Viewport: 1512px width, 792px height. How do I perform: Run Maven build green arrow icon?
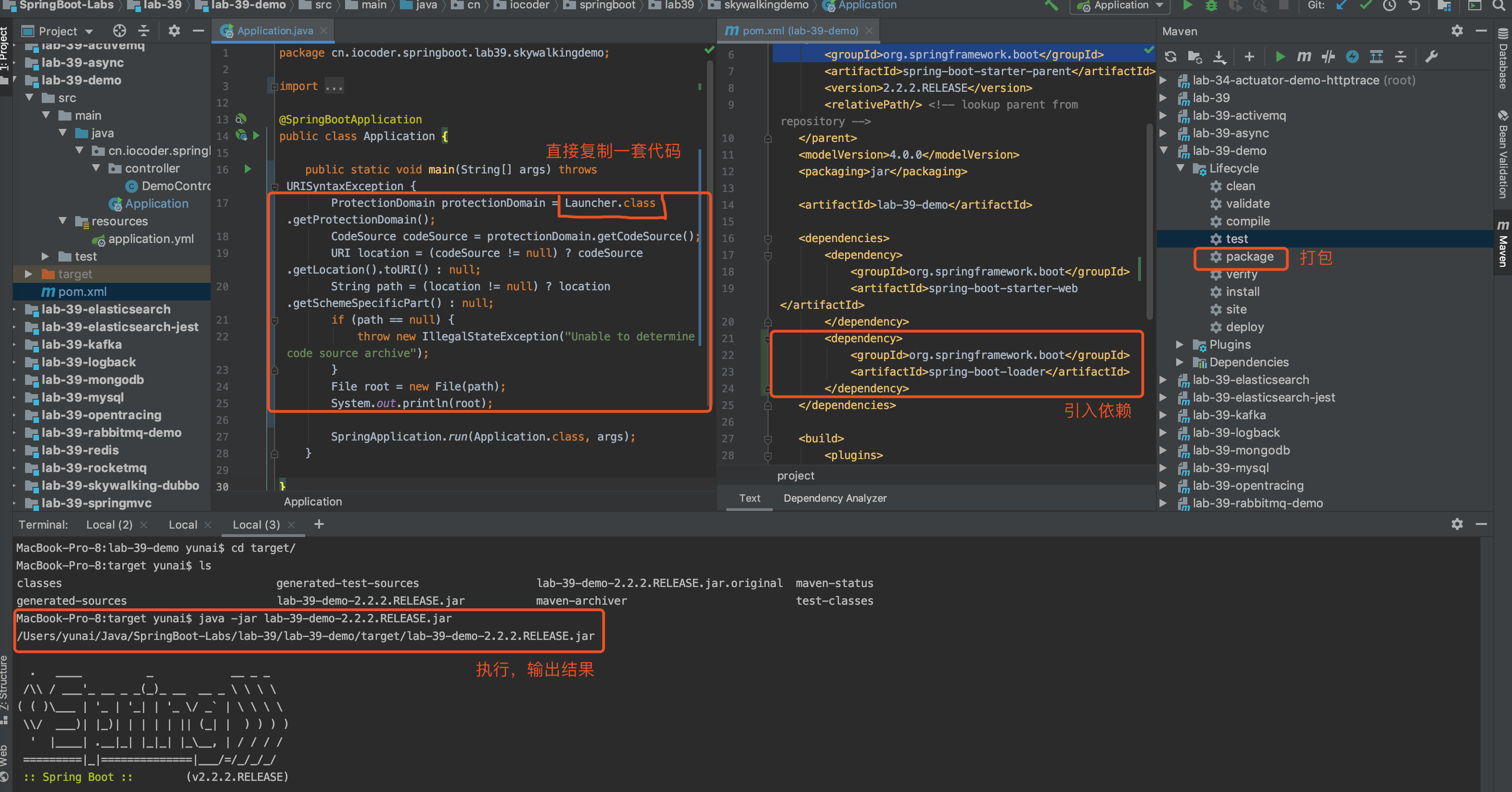(1280, 57)
